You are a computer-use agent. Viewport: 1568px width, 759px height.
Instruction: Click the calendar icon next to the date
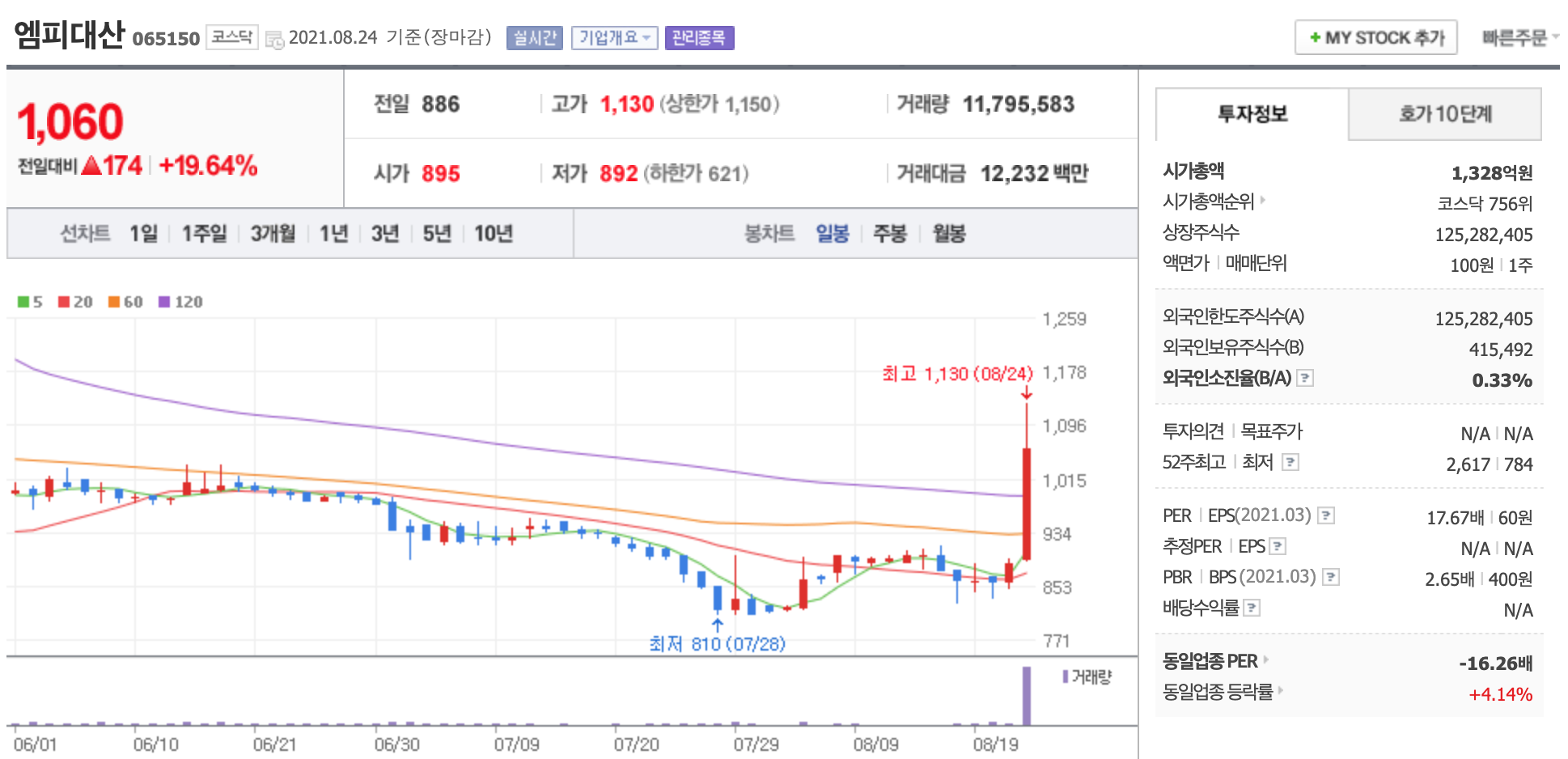(274, 39)
